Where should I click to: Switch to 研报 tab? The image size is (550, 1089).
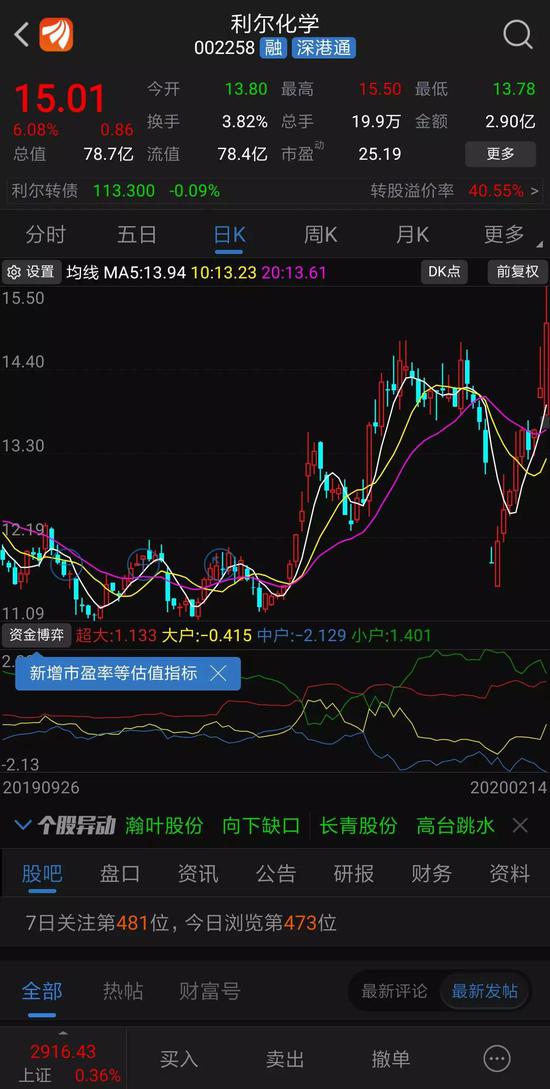click(353, 874)
